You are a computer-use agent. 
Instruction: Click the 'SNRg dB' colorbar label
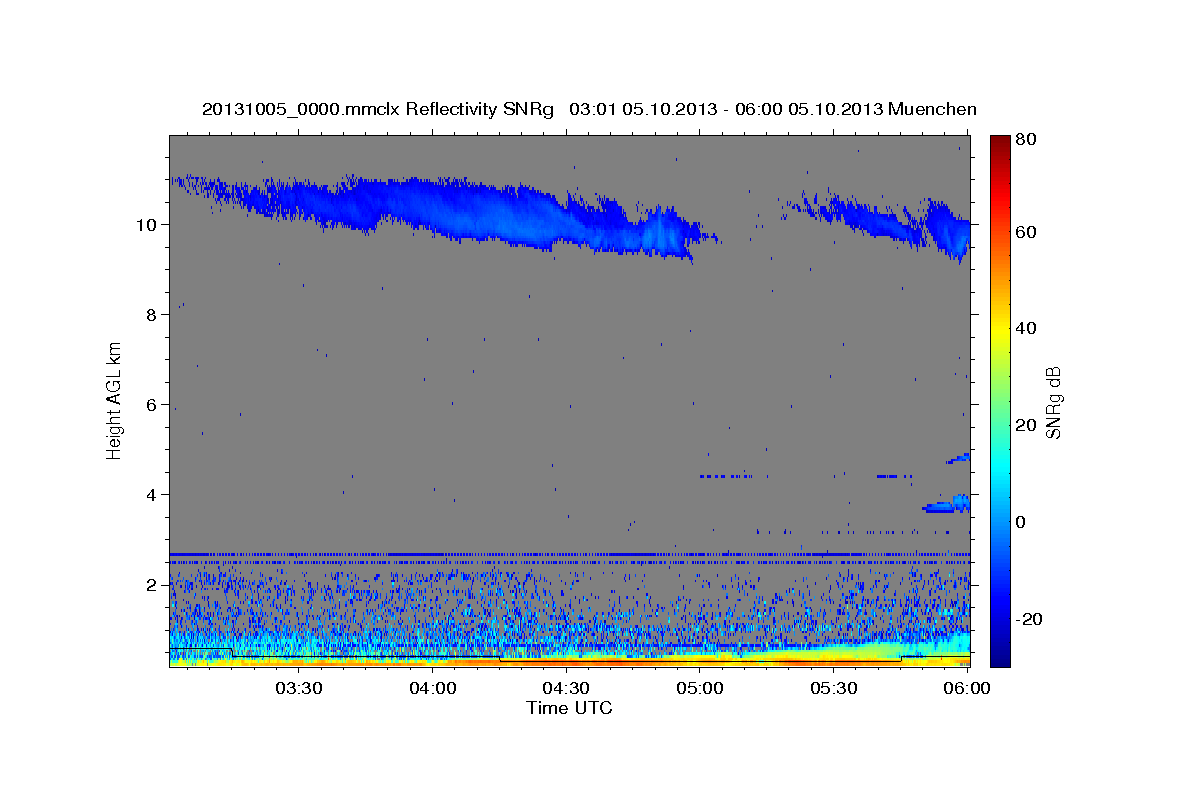pos(1053,402)
